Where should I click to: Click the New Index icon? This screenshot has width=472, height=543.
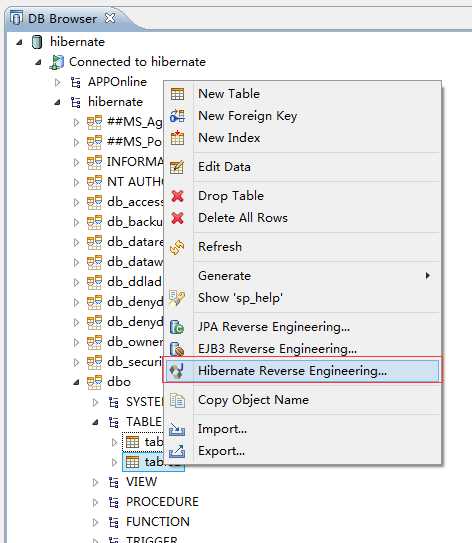click(x=177, y=138)
